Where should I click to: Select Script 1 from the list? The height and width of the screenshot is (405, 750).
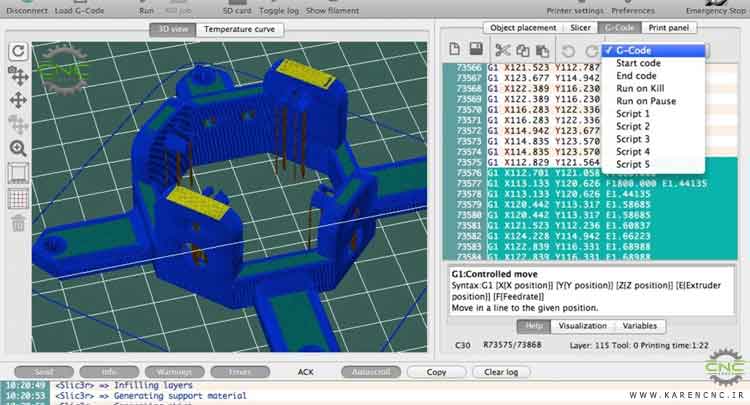653,114
